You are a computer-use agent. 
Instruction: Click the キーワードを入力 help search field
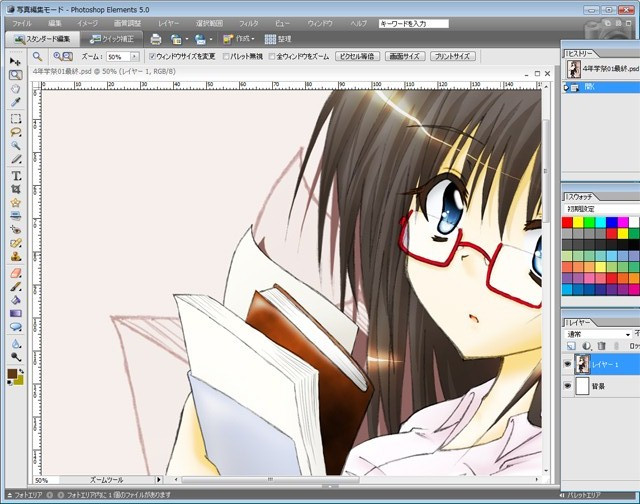[x=413, y=24]
